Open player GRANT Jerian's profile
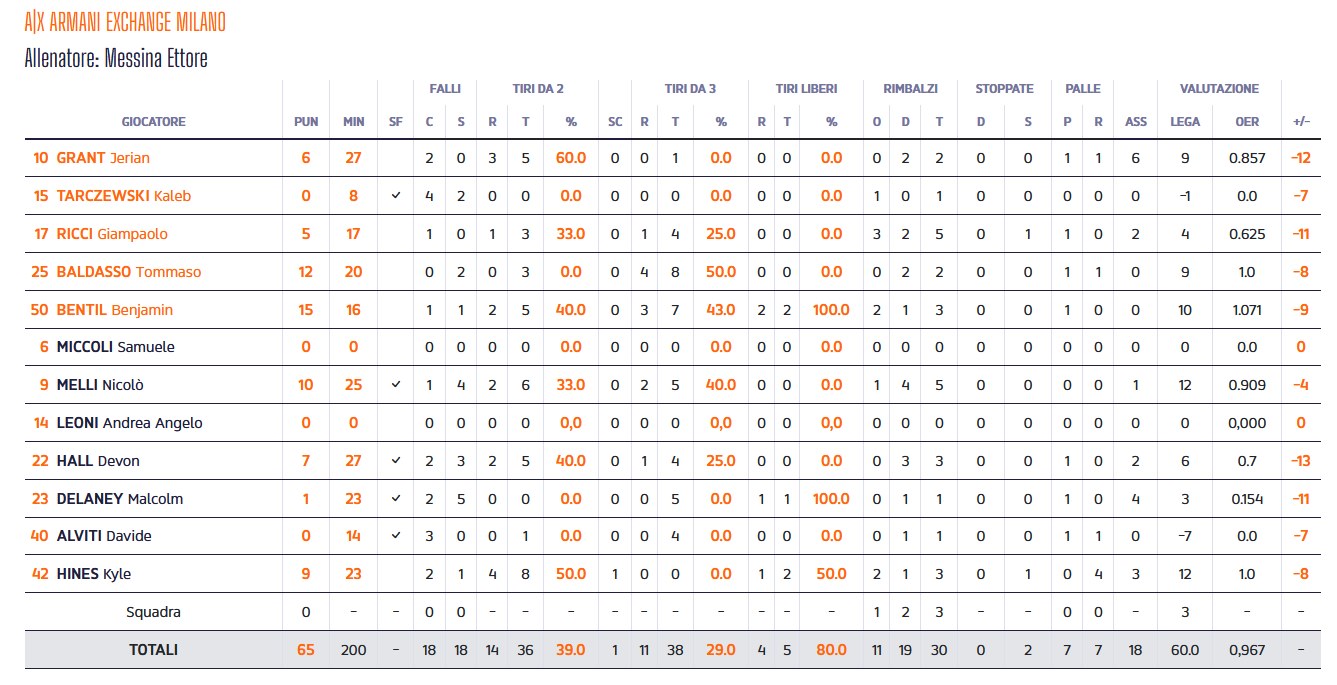This screenshot has height=685, width=1337. (x=102, y=158)
